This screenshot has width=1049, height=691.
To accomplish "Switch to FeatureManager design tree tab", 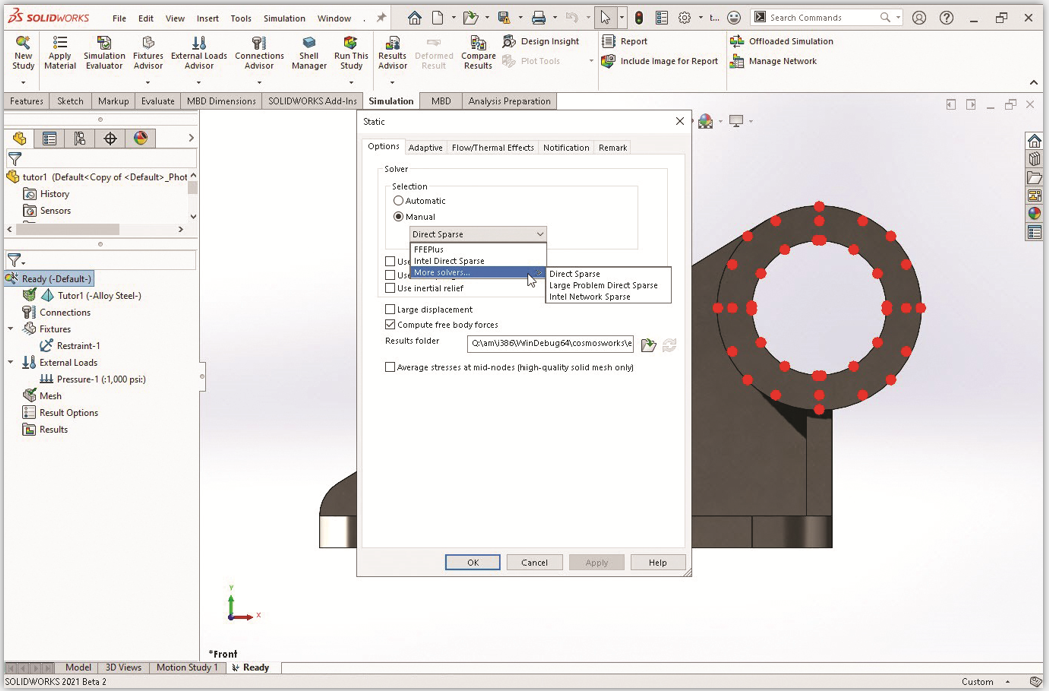I will click(x=19, y=138).
